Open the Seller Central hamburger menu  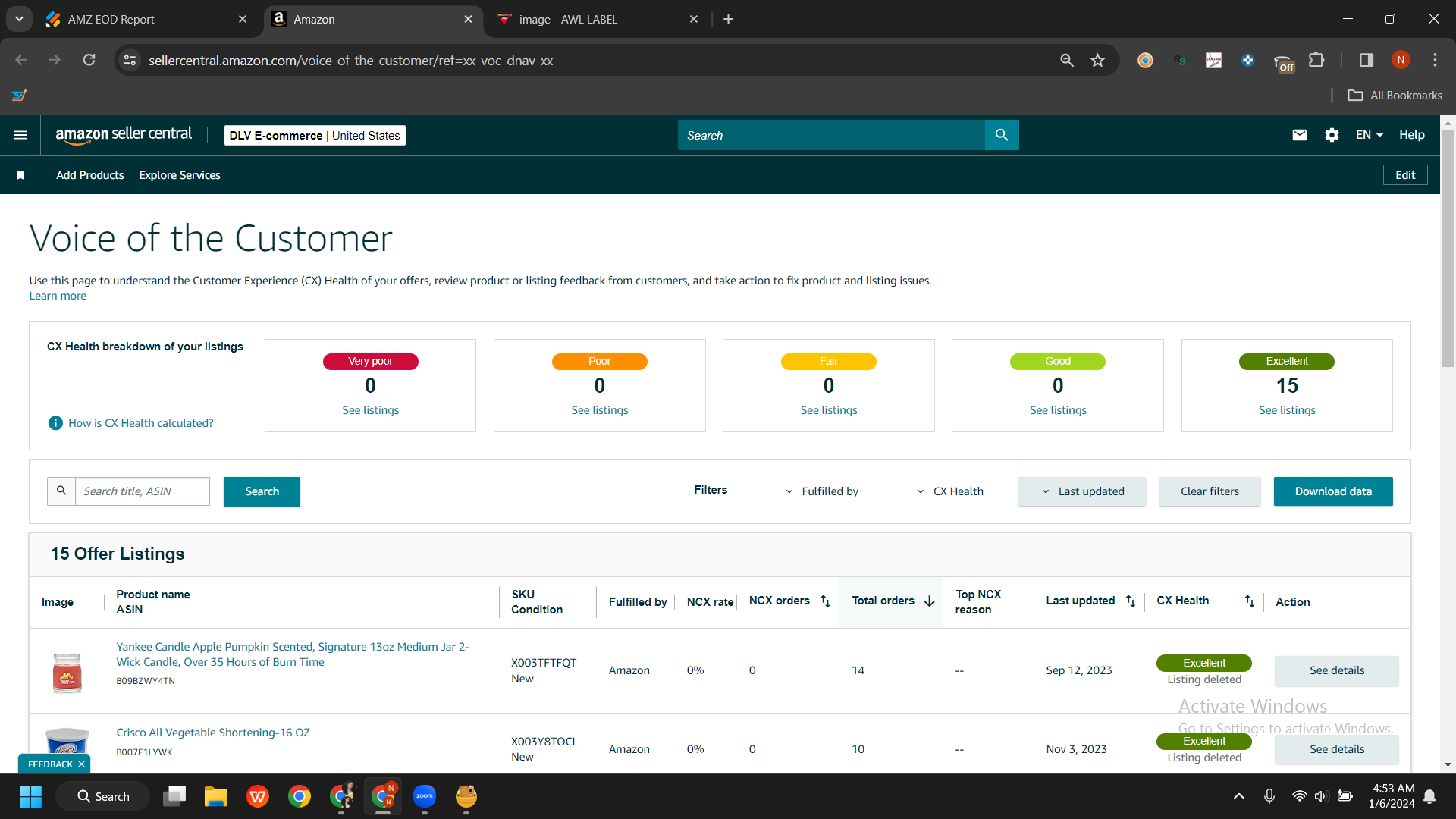[x=20, y=135]
